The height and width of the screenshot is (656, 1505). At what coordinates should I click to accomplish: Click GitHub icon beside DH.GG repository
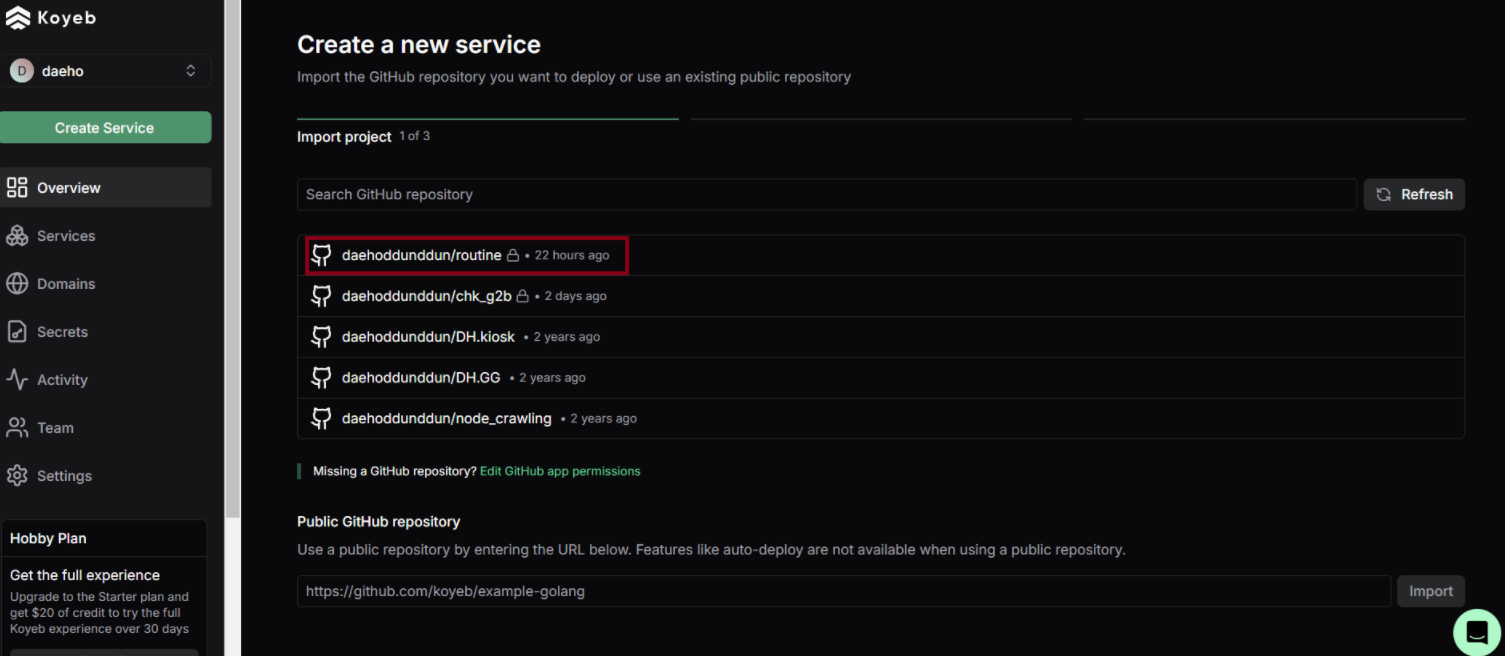(321, 378)
